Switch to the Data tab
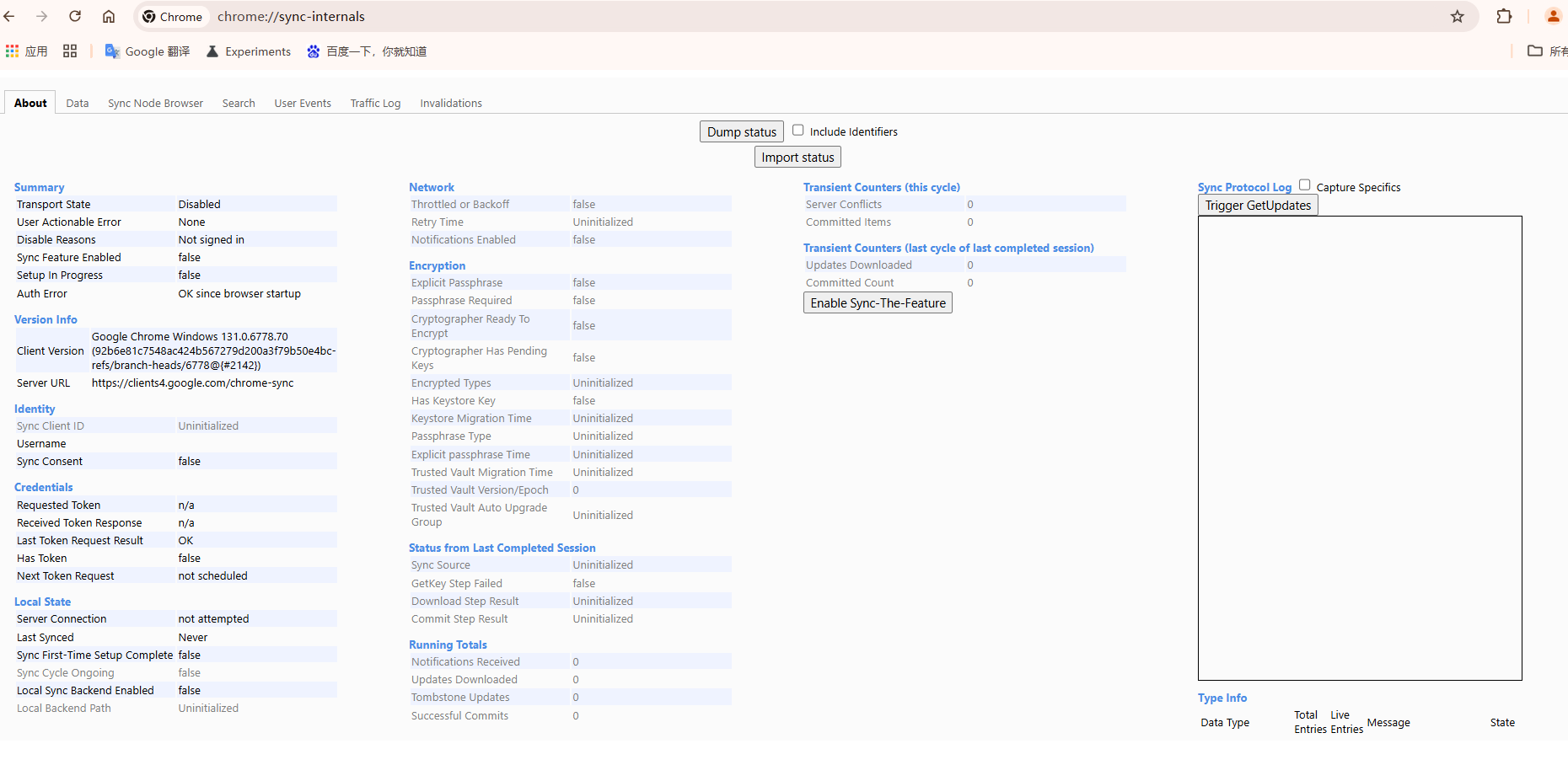 coord(78,103)
